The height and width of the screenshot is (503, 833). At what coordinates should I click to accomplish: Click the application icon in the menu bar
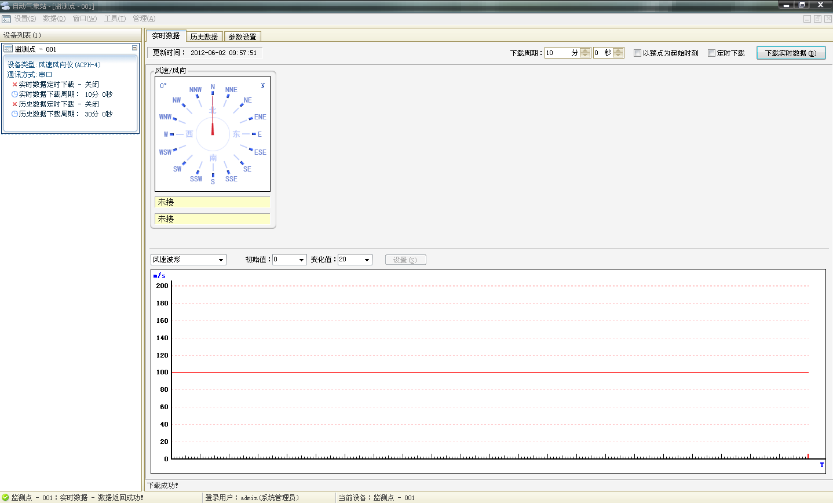6,18
